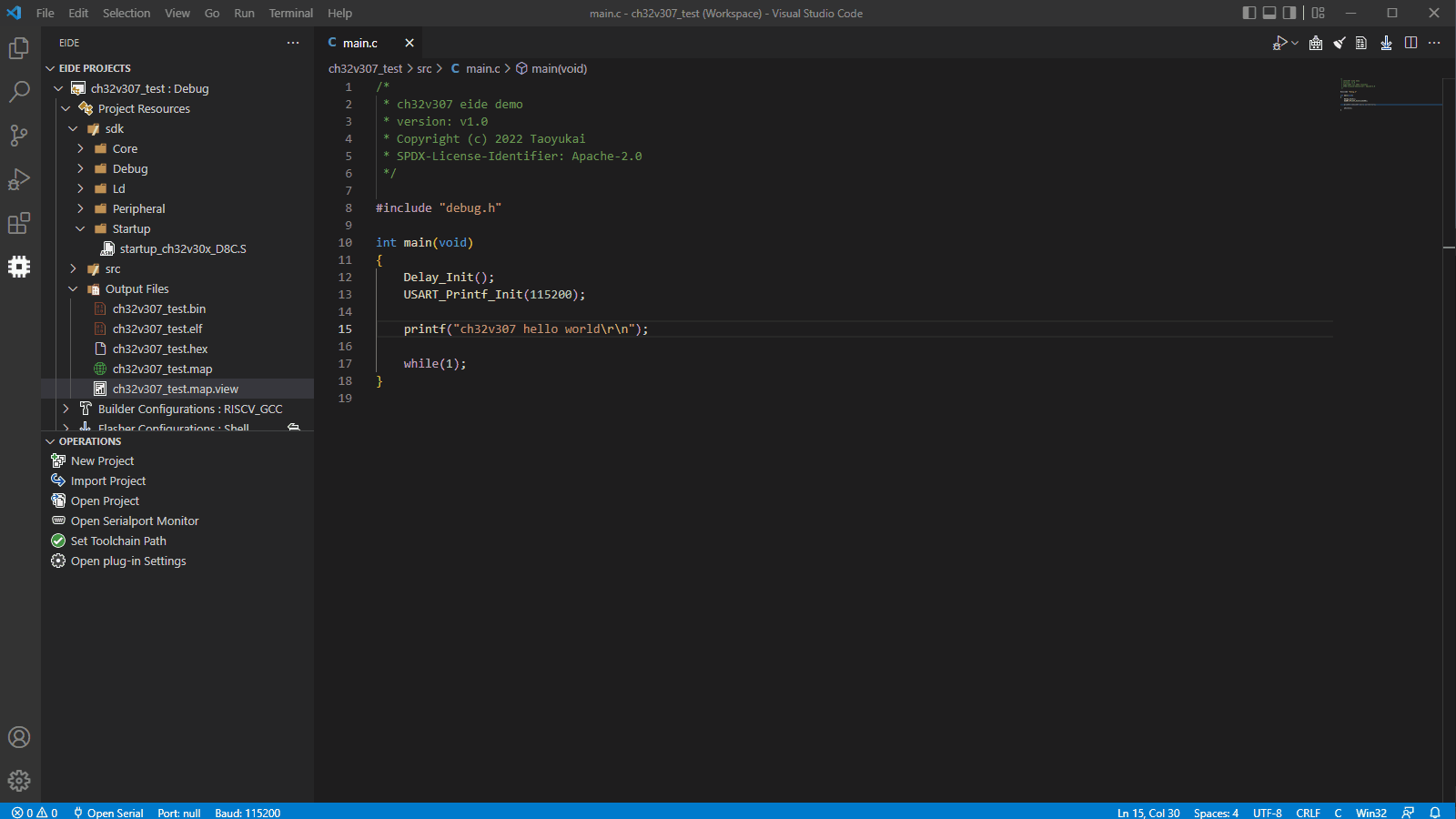
Task: Click Open Project operation
Action: tap(177, 500)
